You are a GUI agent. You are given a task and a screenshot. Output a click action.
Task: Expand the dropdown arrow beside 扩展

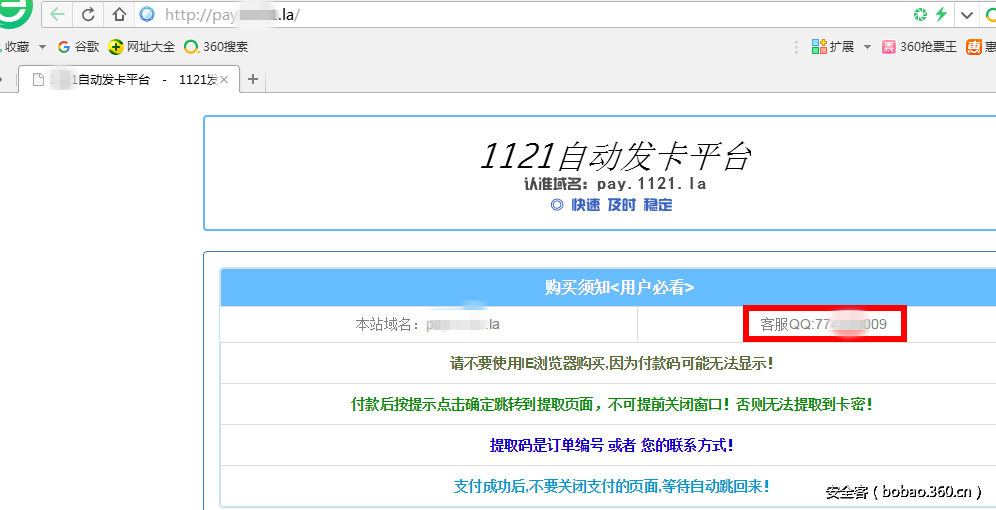[866, 47]
